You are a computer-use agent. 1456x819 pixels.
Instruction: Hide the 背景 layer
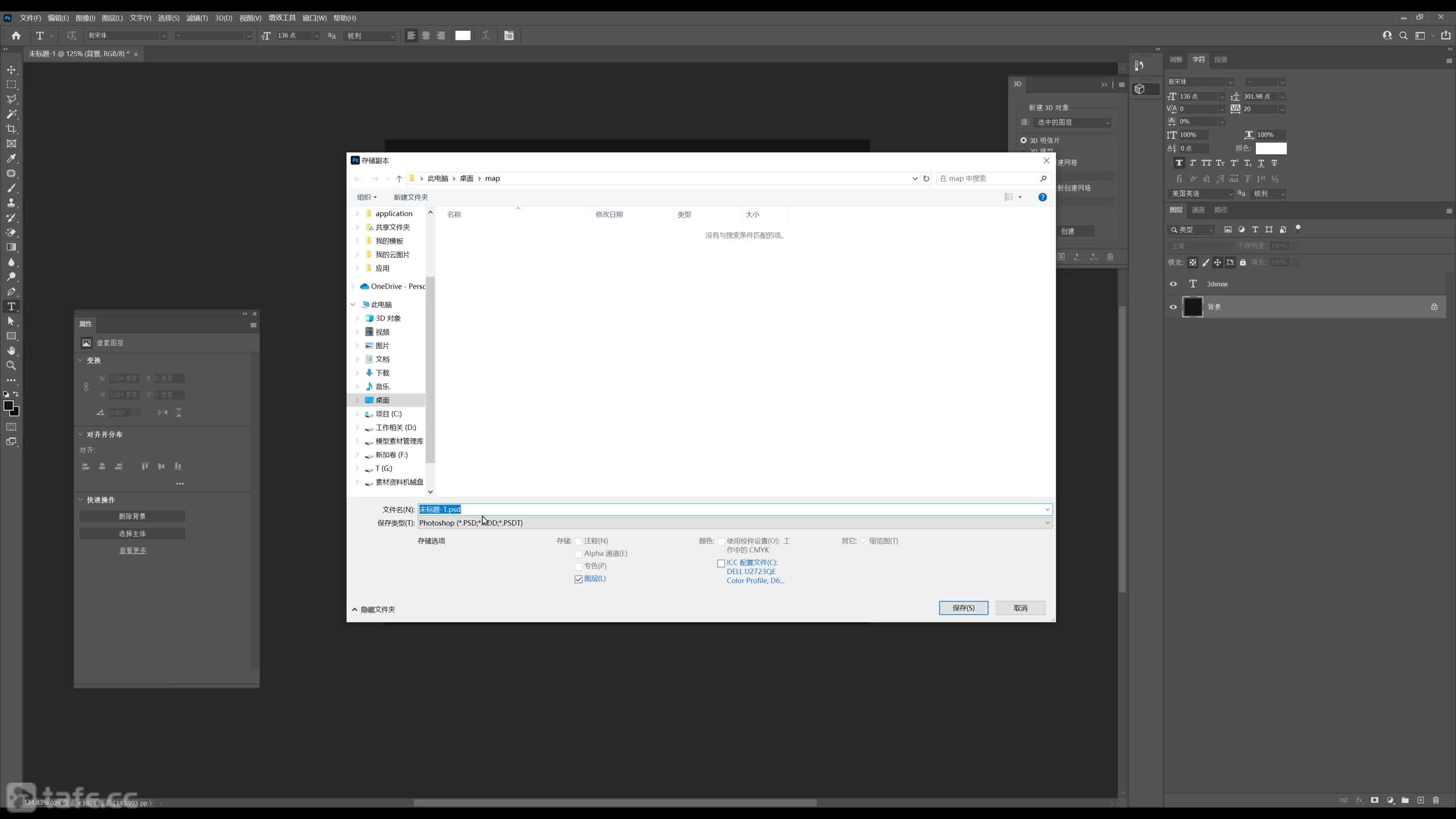coord(1173,307)
